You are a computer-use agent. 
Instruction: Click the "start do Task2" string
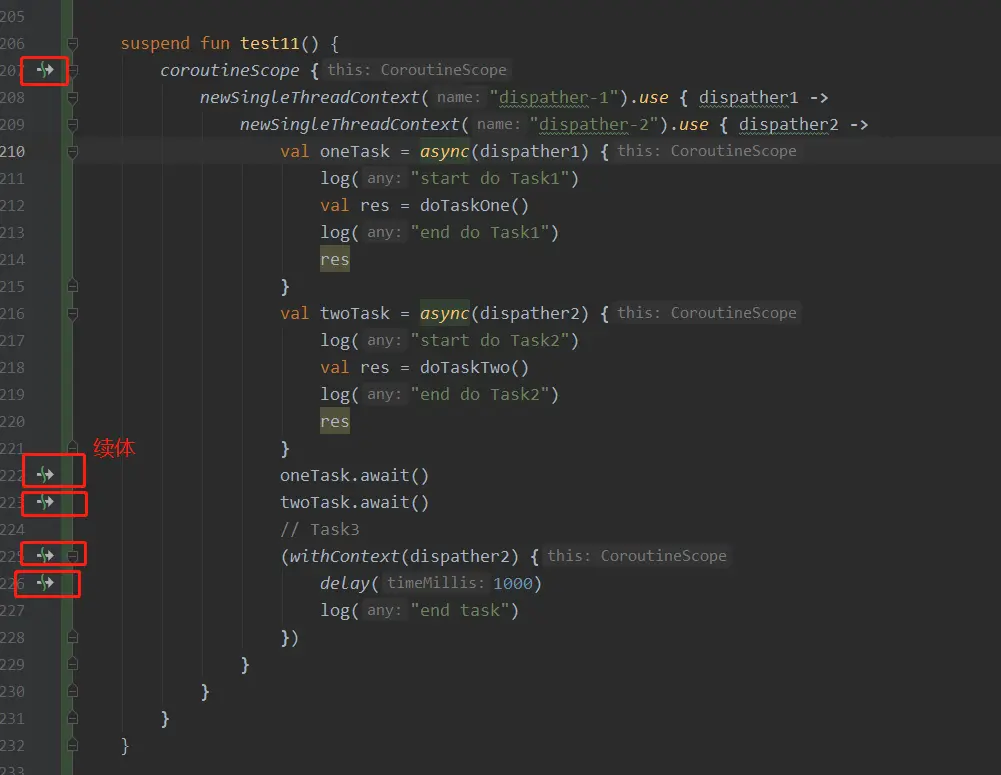tap(489, 341)
